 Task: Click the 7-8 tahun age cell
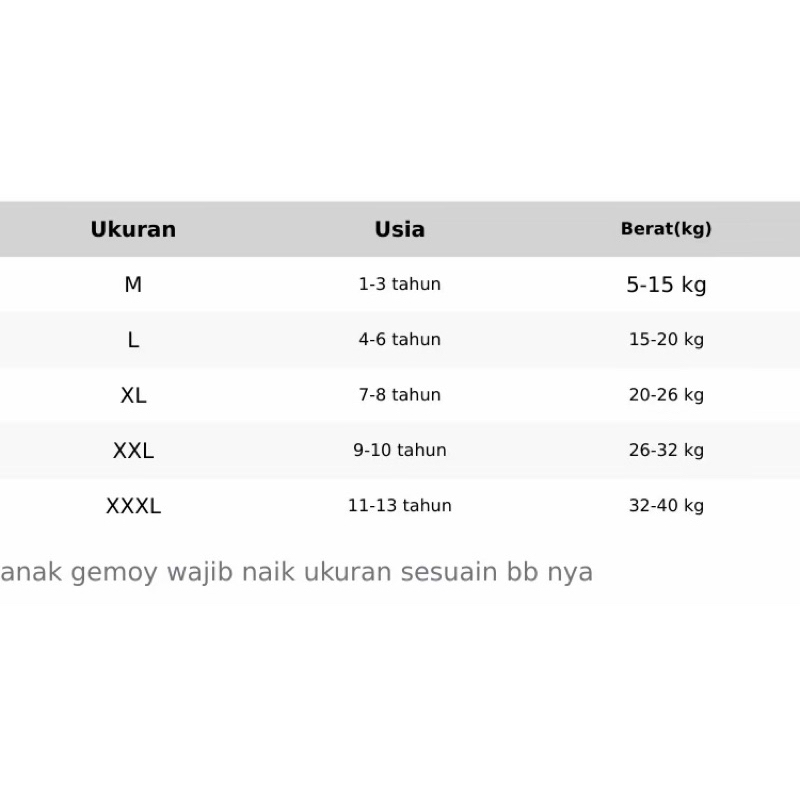tap(400, 395)
